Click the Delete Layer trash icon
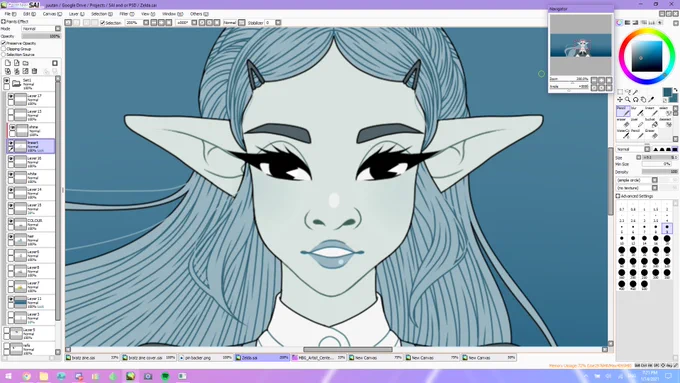 34,71
